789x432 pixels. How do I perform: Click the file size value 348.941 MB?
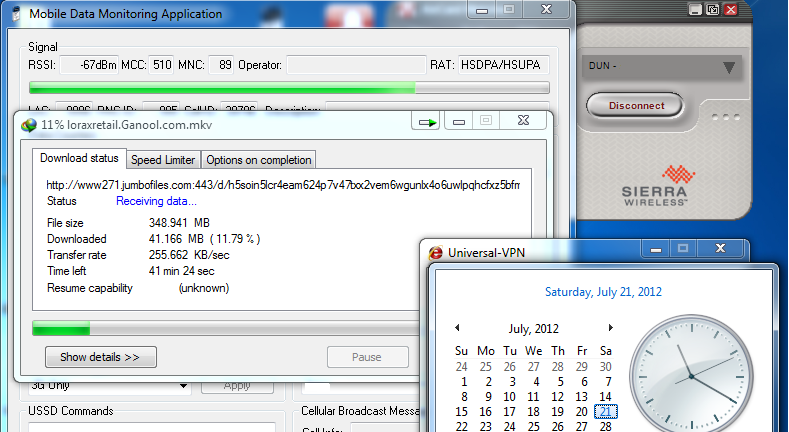click(179, 223)
